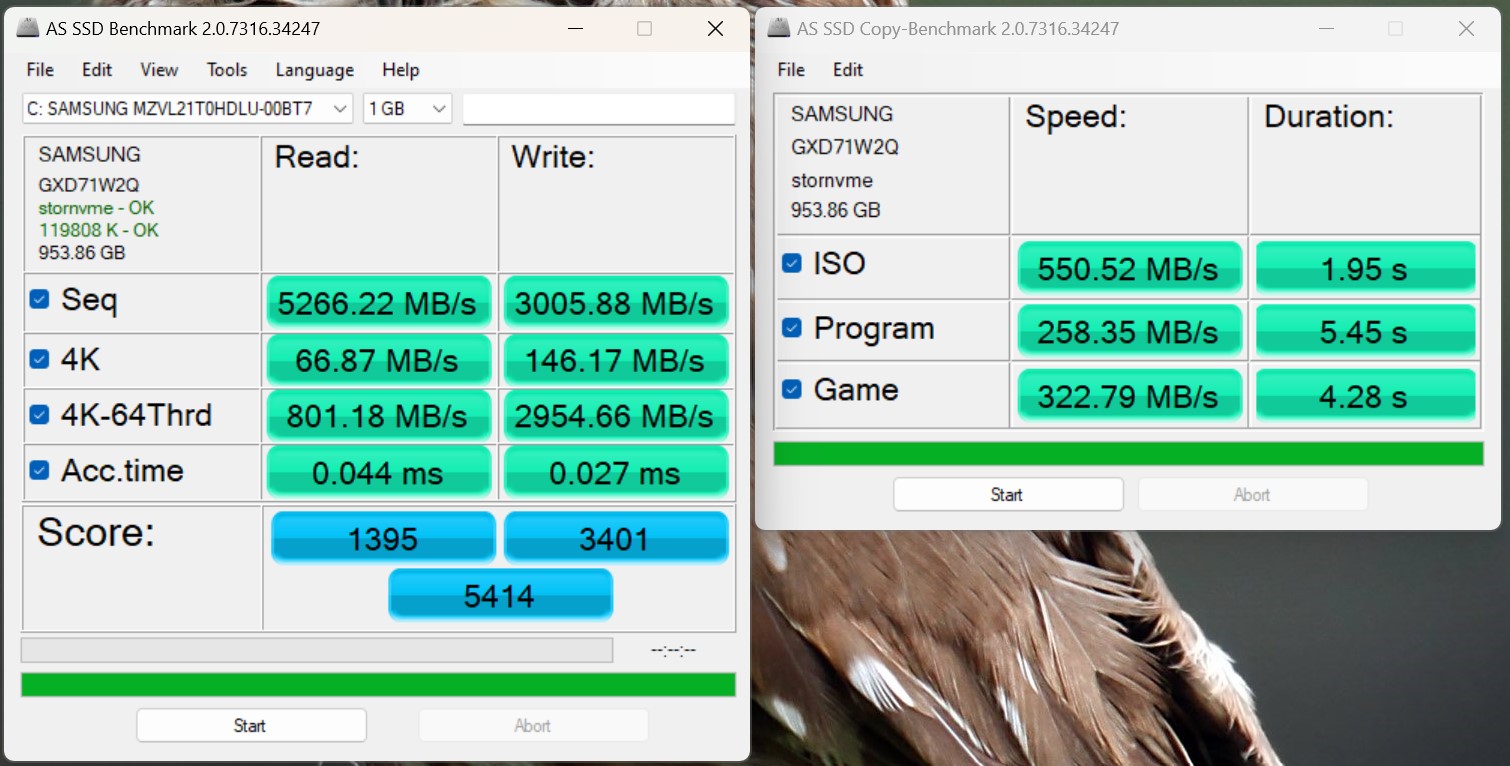Close the AS SSD Benchmark window
Viewport: 1510px width, 766px height.
point(715,29)
